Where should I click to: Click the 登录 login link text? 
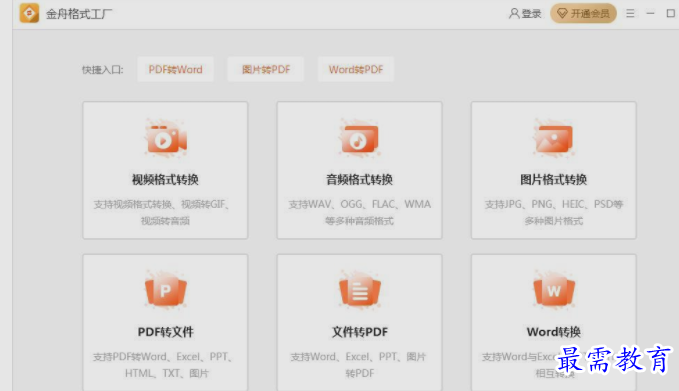pyautogui.click(x=531, y=14)
